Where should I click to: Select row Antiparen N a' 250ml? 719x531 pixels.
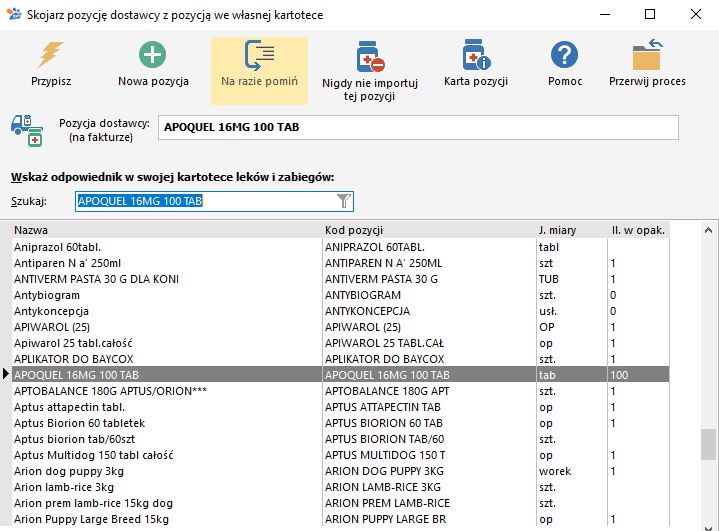[340, 263]
